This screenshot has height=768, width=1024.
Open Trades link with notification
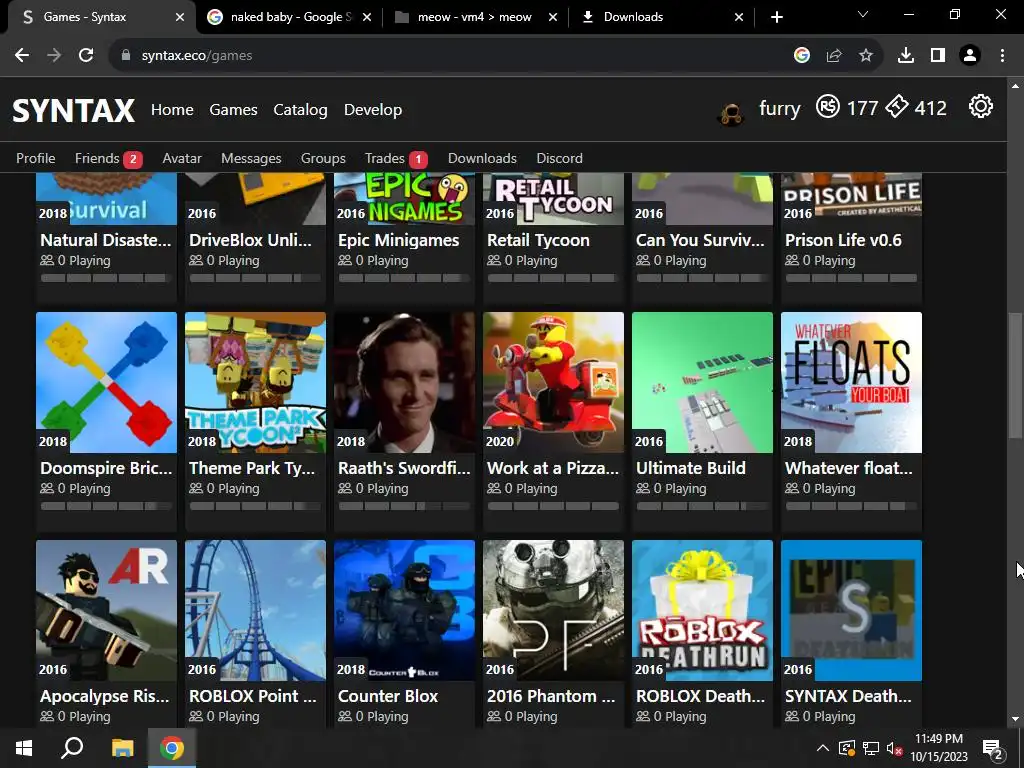pos(396,158)
